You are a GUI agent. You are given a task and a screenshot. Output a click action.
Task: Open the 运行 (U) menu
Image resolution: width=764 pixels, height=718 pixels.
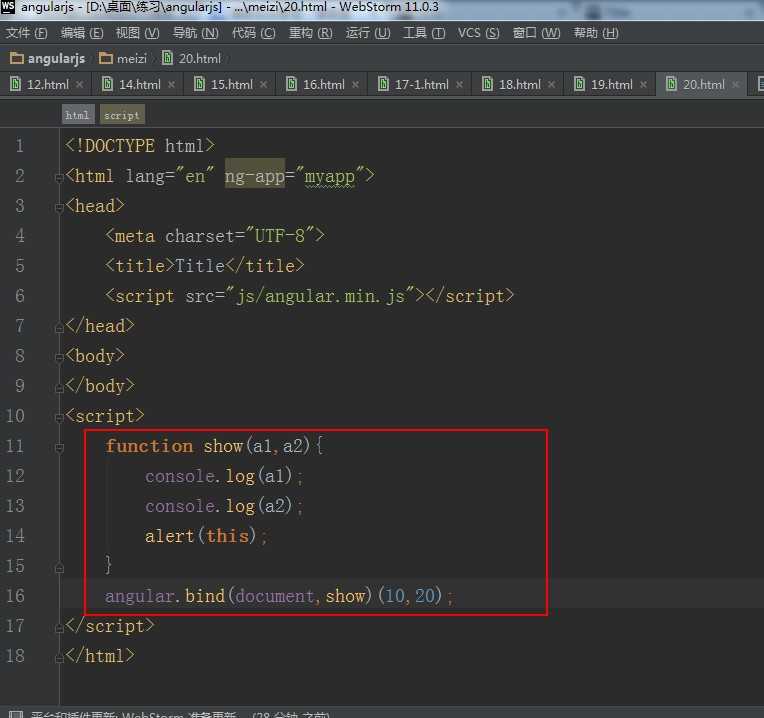click(368, 33)
